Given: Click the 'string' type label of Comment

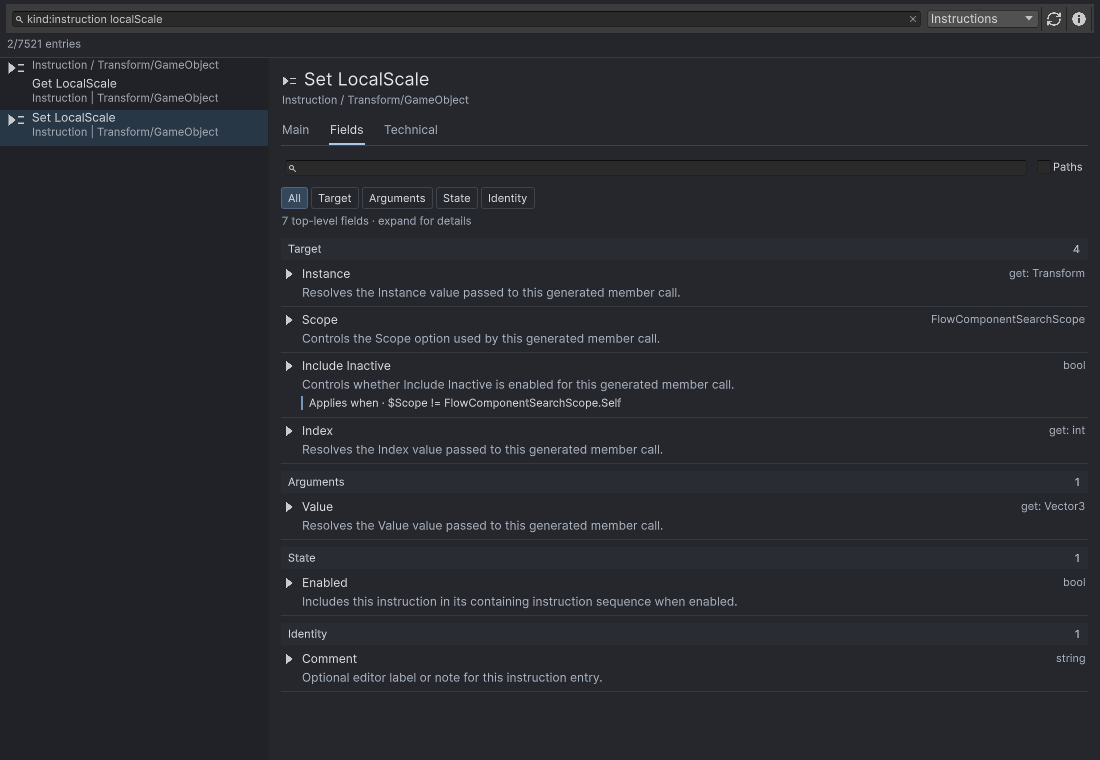Looking at the screenshot, I should pos(1070,658).
